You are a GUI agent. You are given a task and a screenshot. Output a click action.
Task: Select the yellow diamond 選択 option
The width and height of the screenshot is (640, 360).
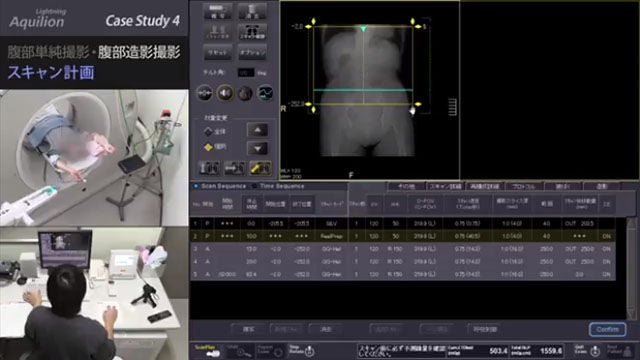(x=209, y=147)
